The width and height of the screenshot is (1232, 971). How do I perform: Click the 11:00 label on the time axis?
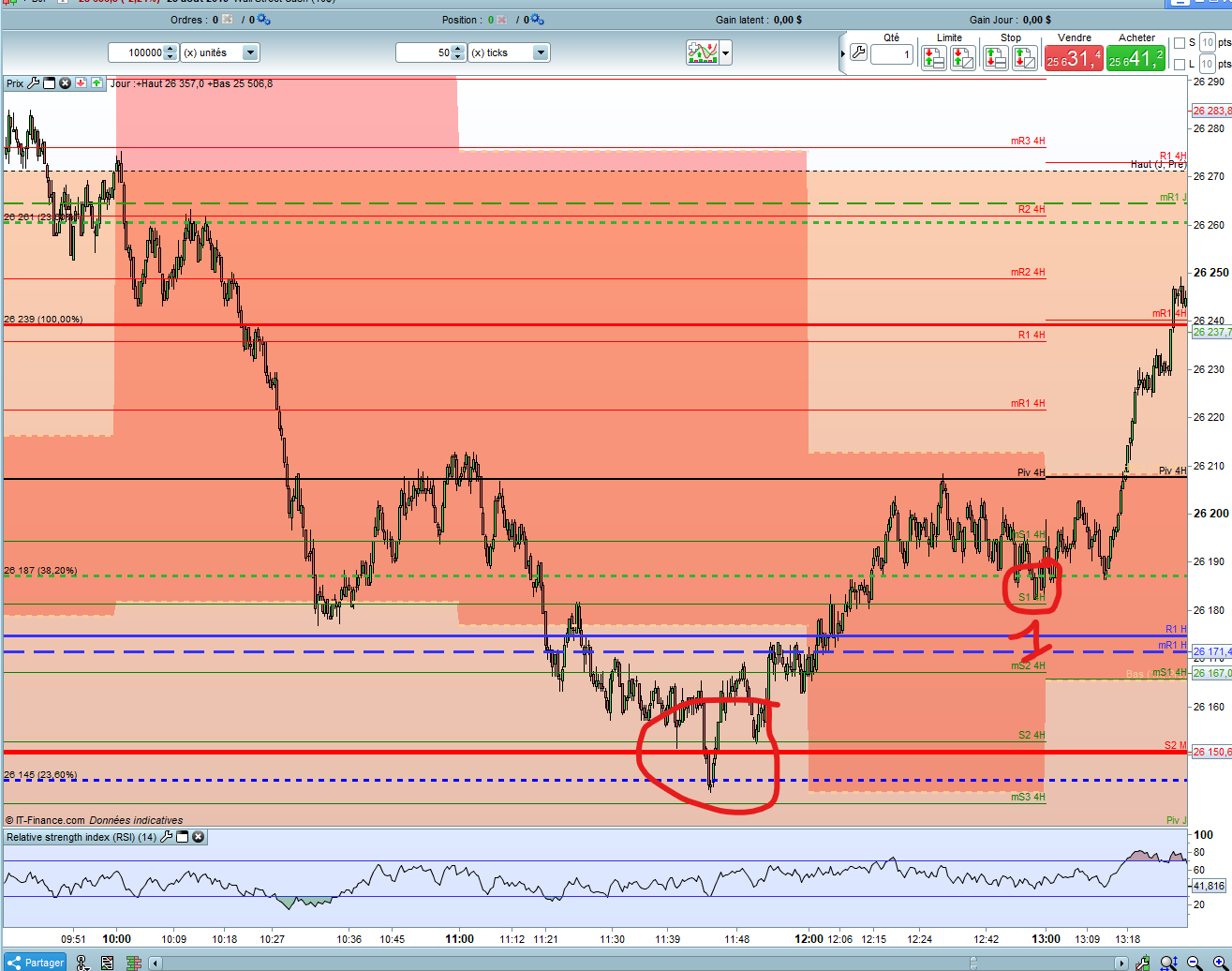[460, 938]
